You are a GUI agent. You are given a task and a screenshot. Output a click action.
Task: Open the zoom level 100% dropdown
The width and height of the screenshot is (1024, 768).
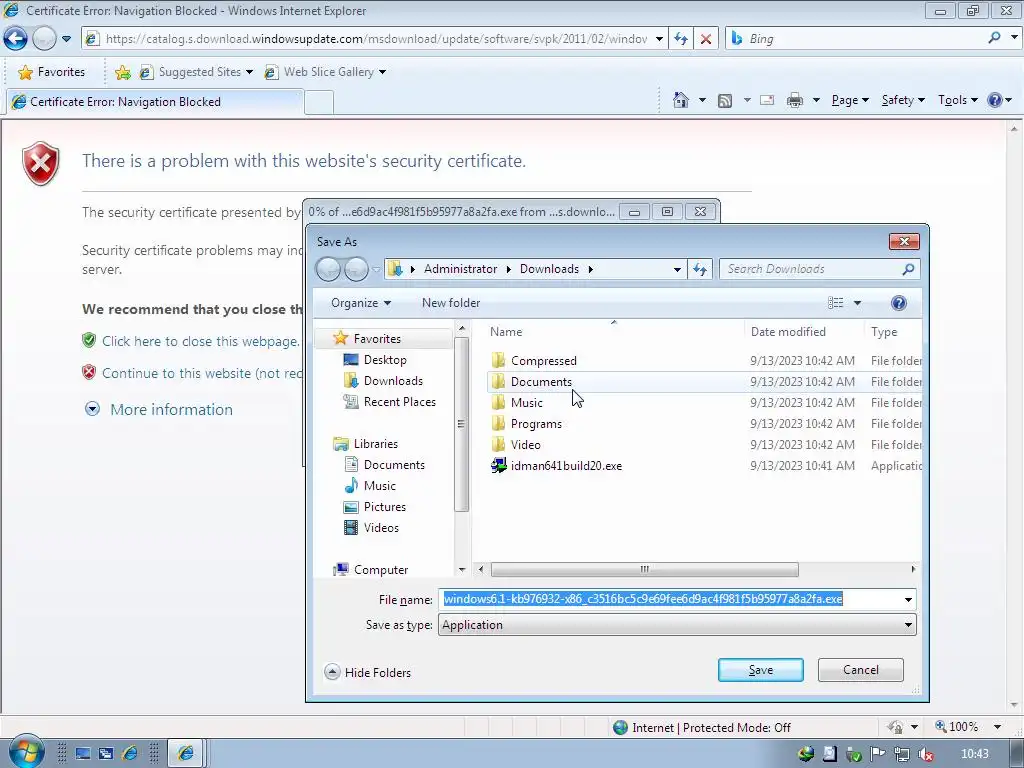click(997, 727)
